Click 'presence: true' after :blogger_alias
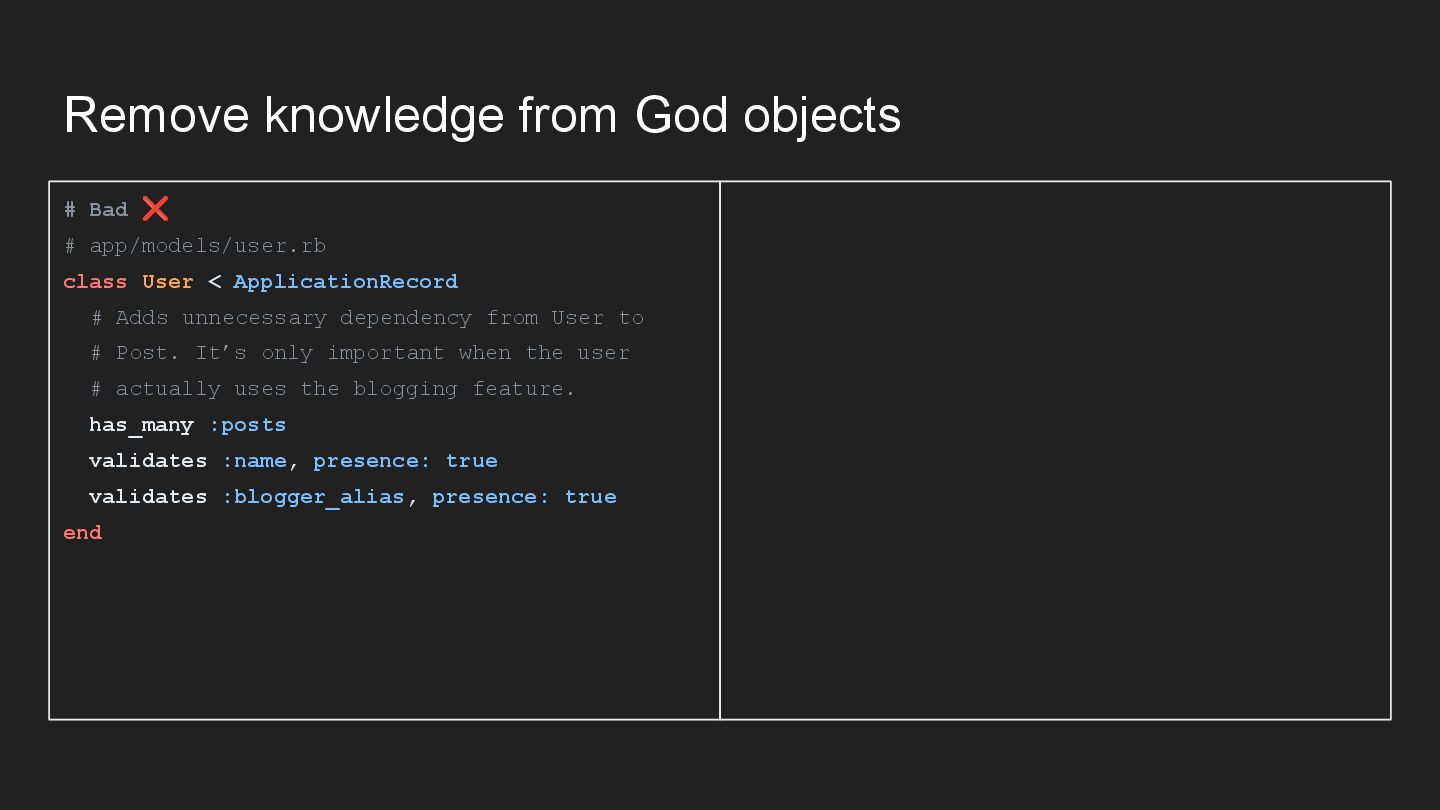Screen dimensions: 1440x810 (x=524, y=497)
